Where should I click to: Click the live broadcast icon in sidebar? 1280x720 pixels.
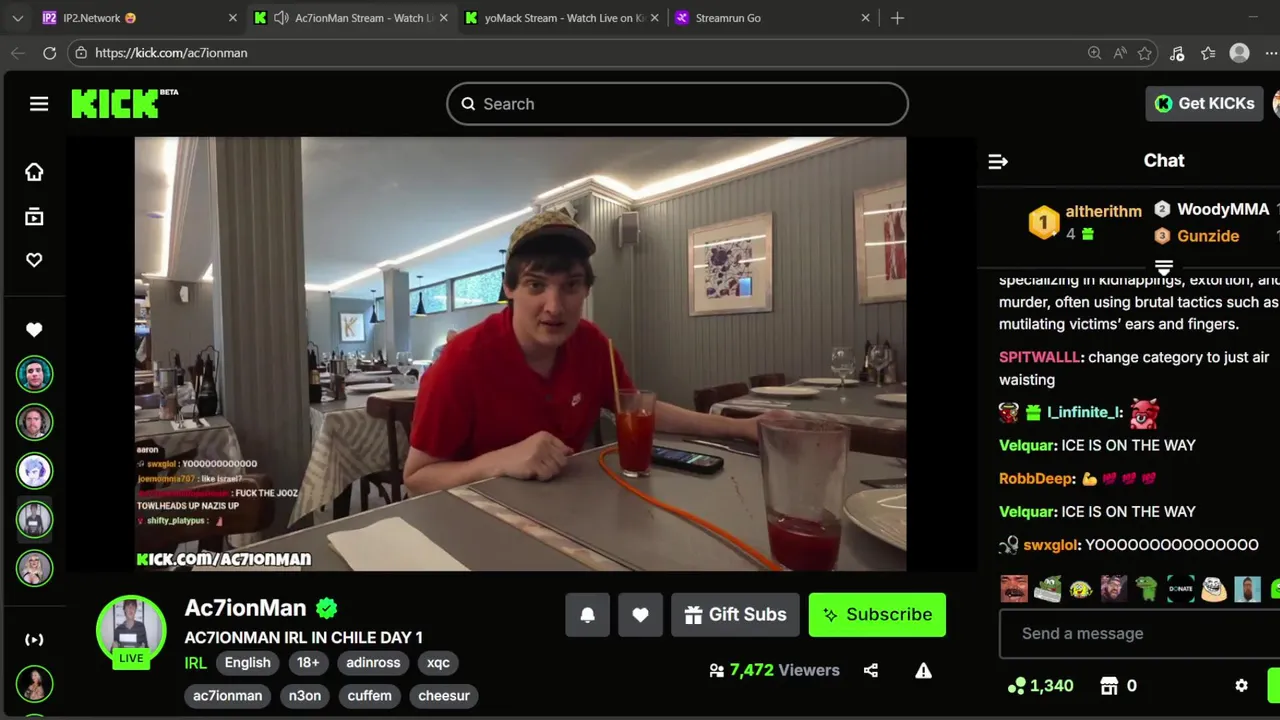pos(34,640)
